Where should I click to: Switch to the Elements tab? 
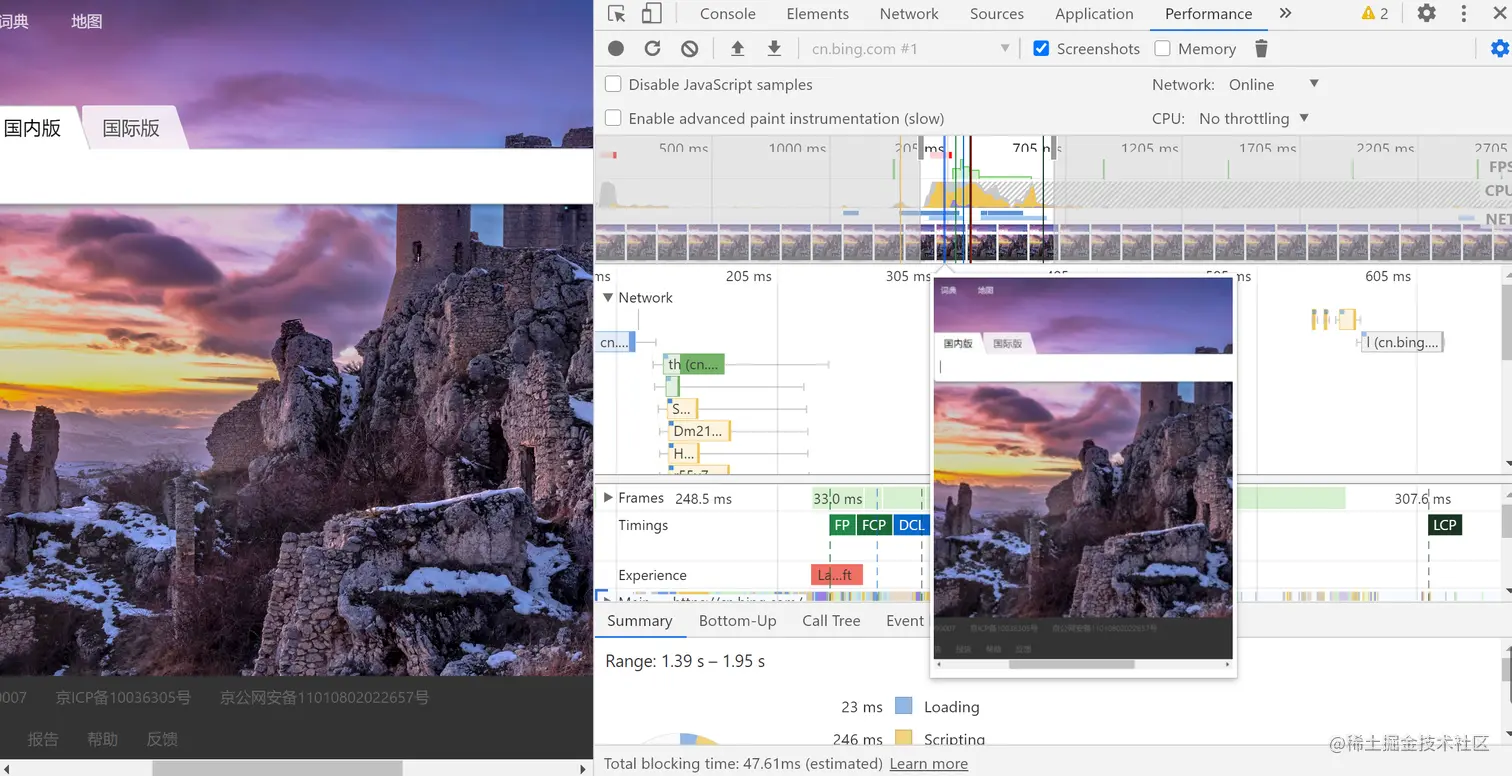point(817,14)
